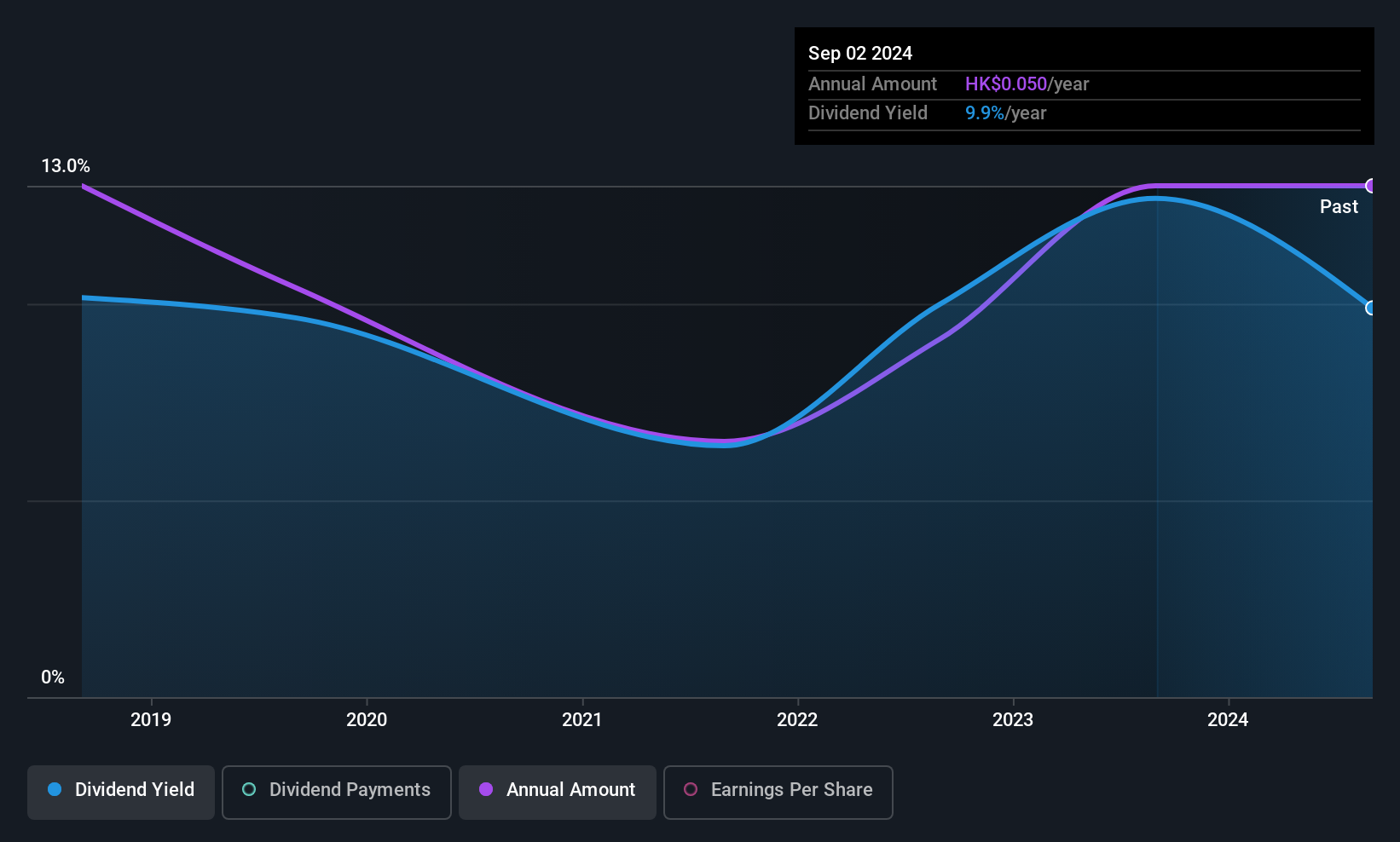This screenshot has height=842, width=1400.
Task: Click the 13.0% y-axis label
Action: 66,166
